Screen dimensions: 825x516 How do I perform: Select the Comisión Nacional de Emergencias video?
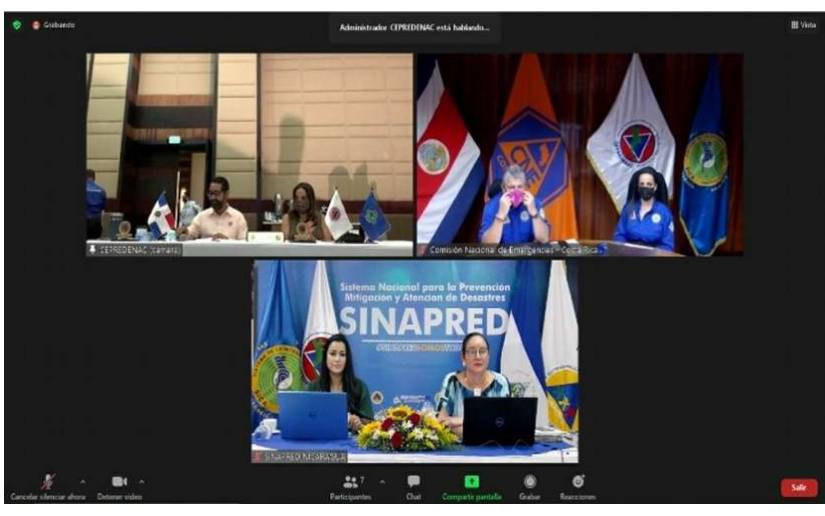coord(579,150)
